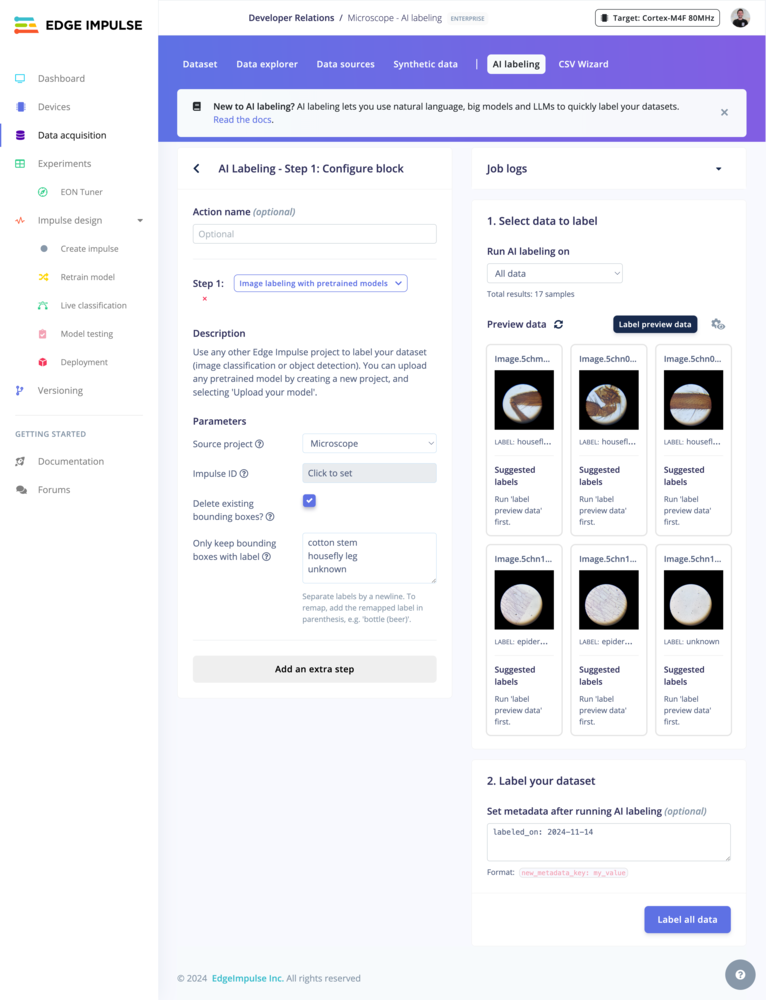The image size is (766, 1000).
Task: Click the EON Tuner compass icon
Action: (x=43, y=192)
